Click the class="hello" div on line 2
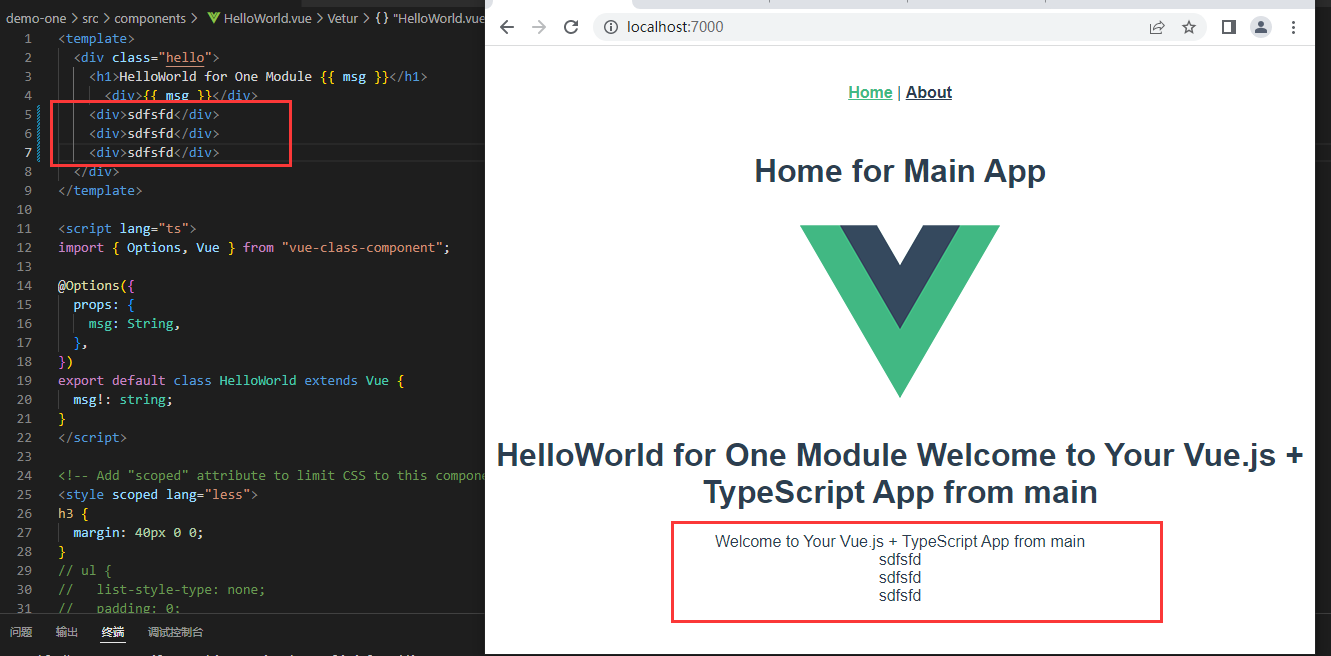This screenshot has height=656, width=1331. [x=146, y=57]
